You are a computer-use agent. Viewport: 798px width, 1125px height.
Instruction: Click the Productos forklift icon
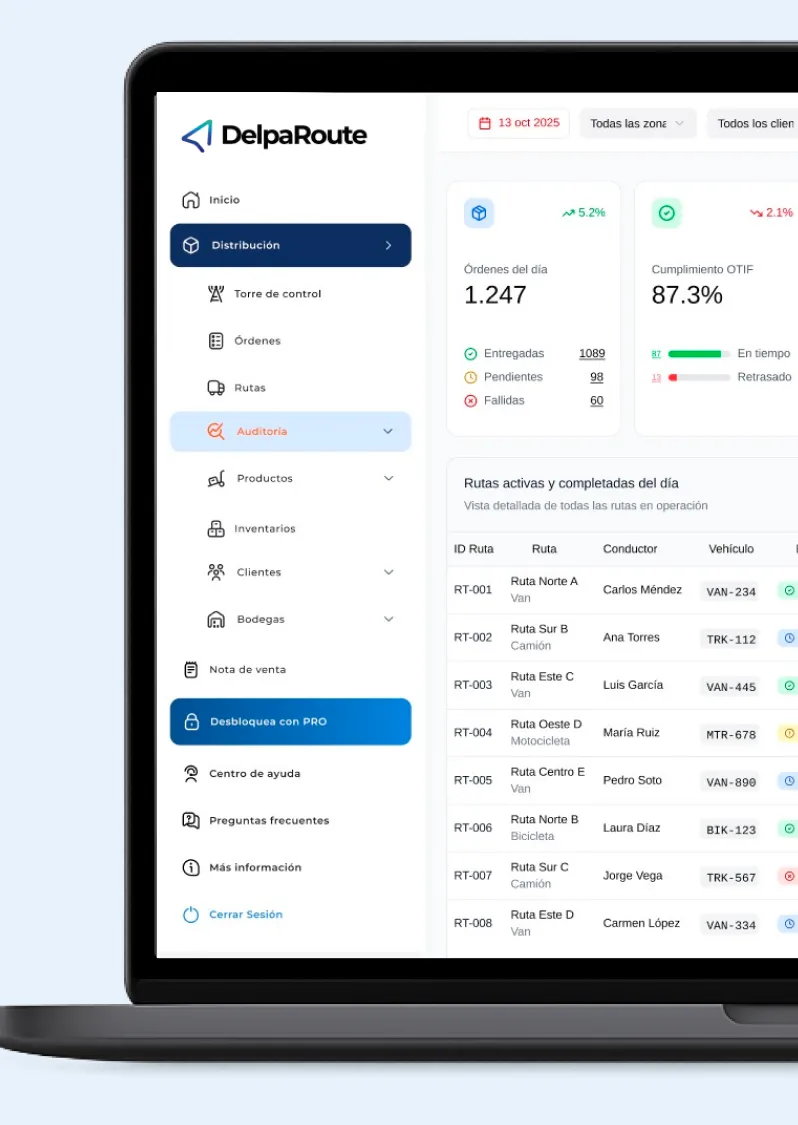[216, 479]
